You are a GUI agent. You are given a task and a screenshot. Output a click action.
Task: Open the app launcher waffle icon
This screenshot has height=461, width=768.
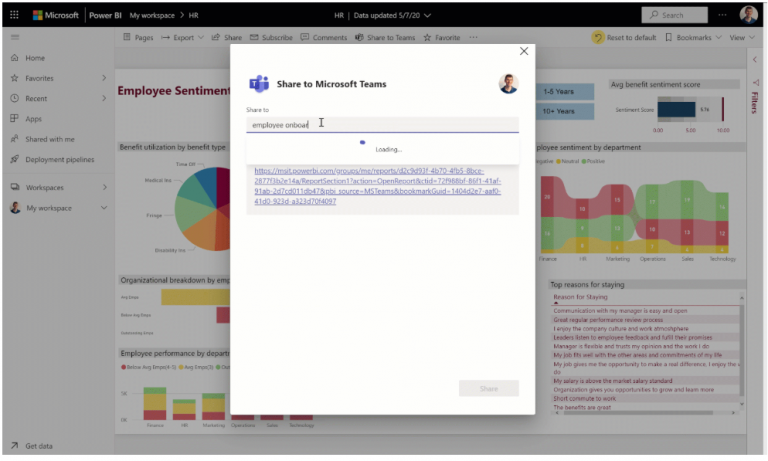14,15
